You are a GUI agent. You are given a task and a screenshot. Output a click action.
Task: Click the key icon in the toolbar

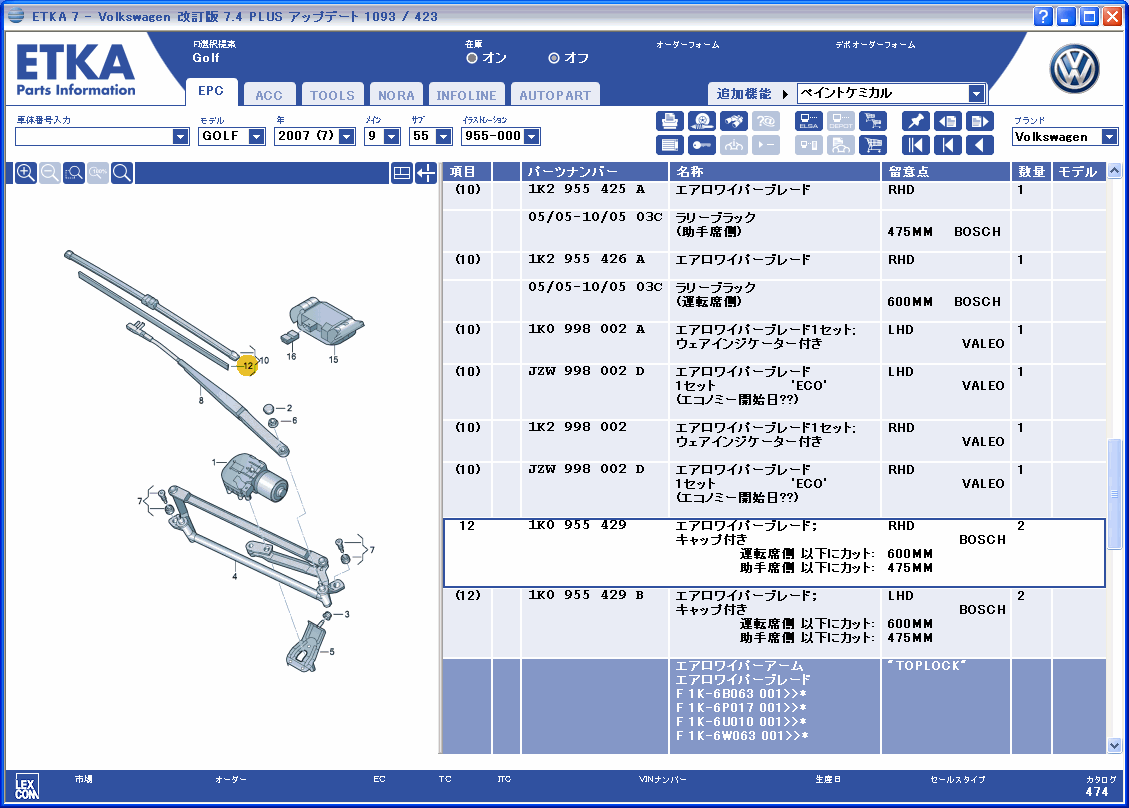701,145
